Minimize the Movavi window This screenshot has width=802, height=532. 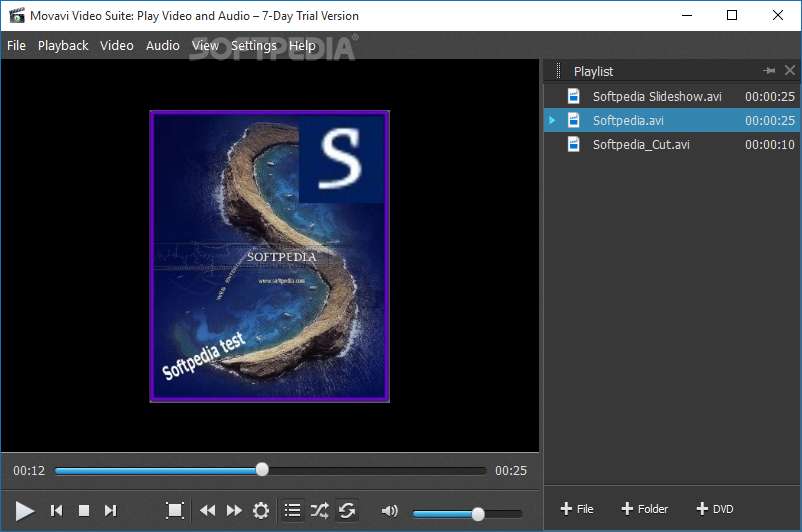tap(686, 15)
